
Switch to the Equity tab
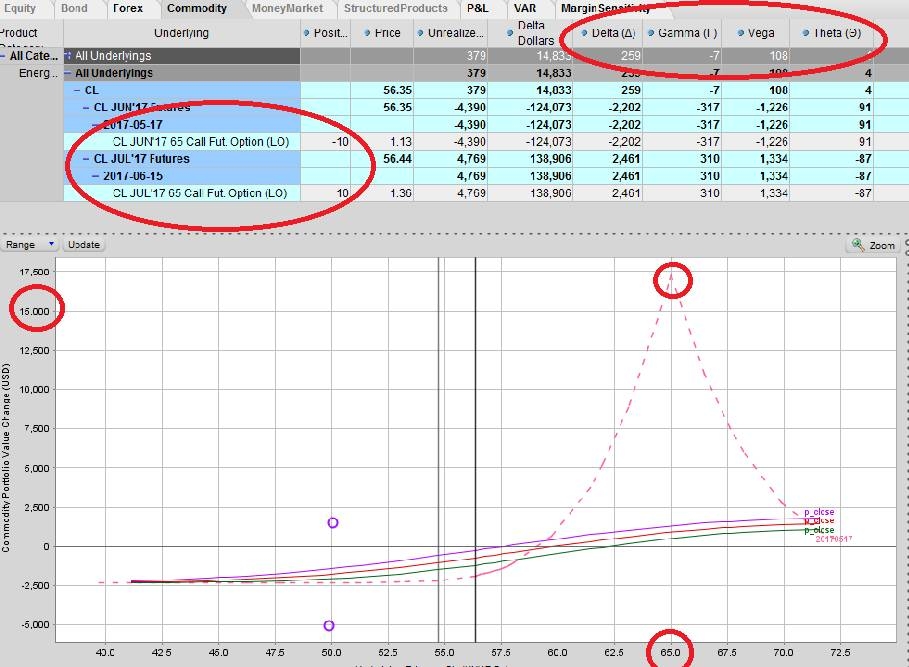point(21,9)
